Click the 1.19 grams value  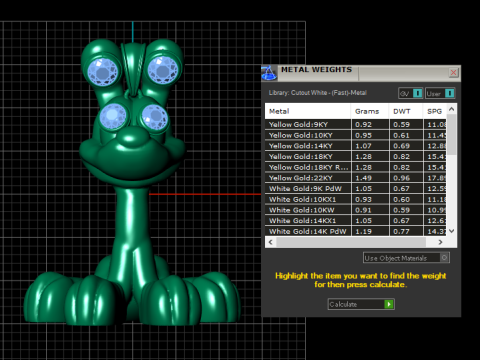point(364,231)
